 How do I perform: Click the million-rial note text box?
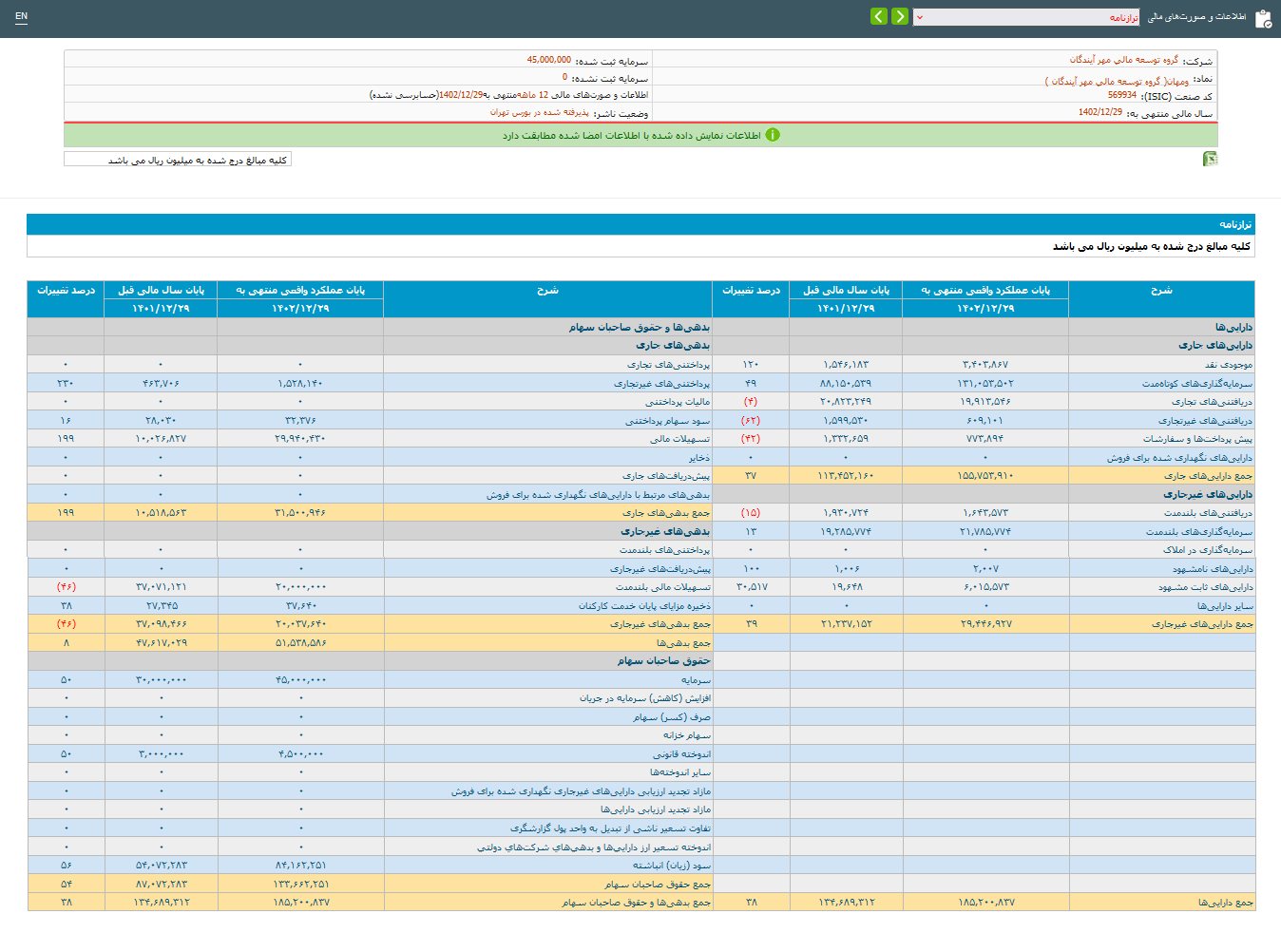(x=178, y=160)
